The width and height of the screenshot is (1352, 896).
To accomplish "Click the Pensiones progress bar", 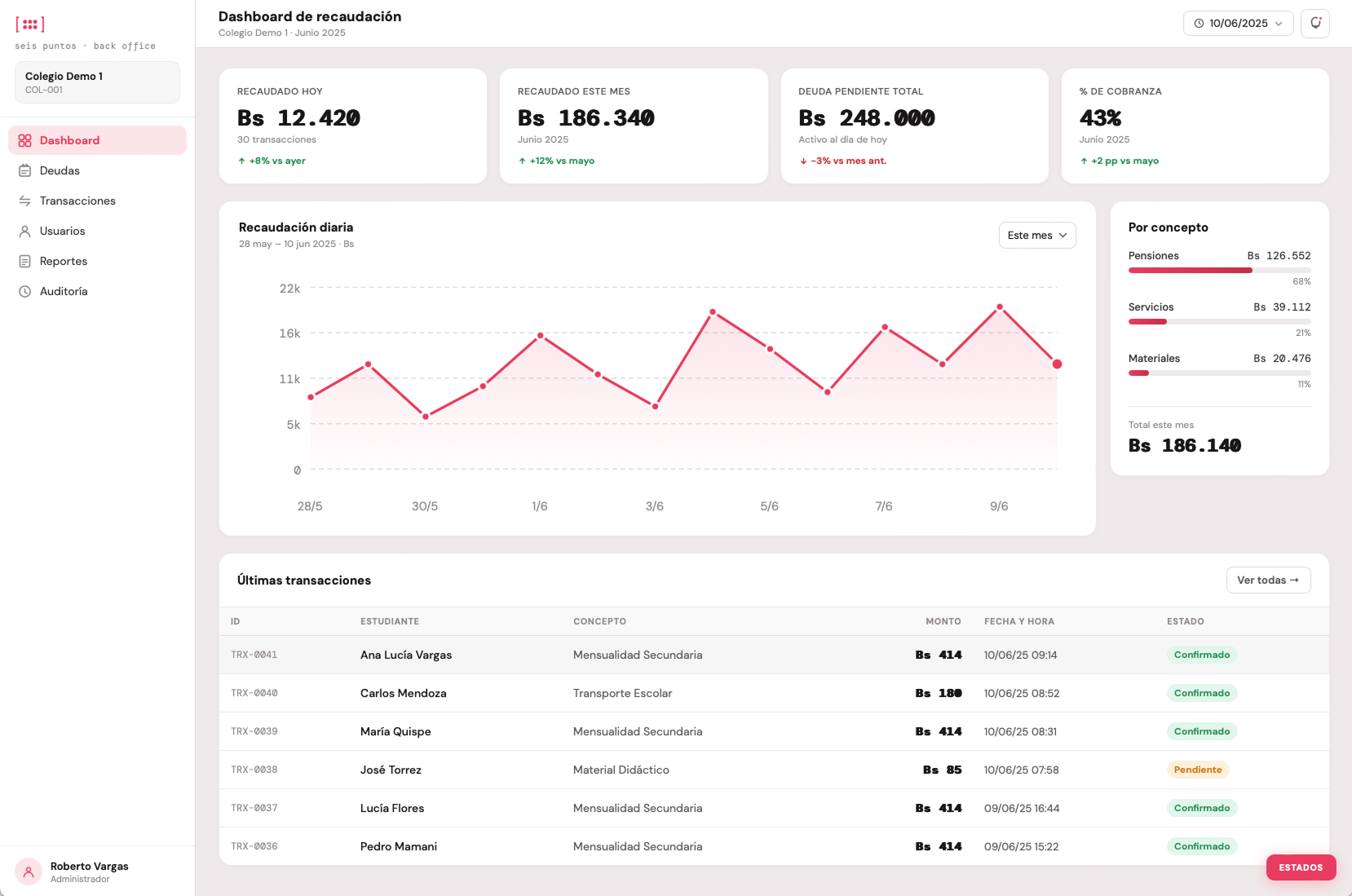I will pos(1219,270).
